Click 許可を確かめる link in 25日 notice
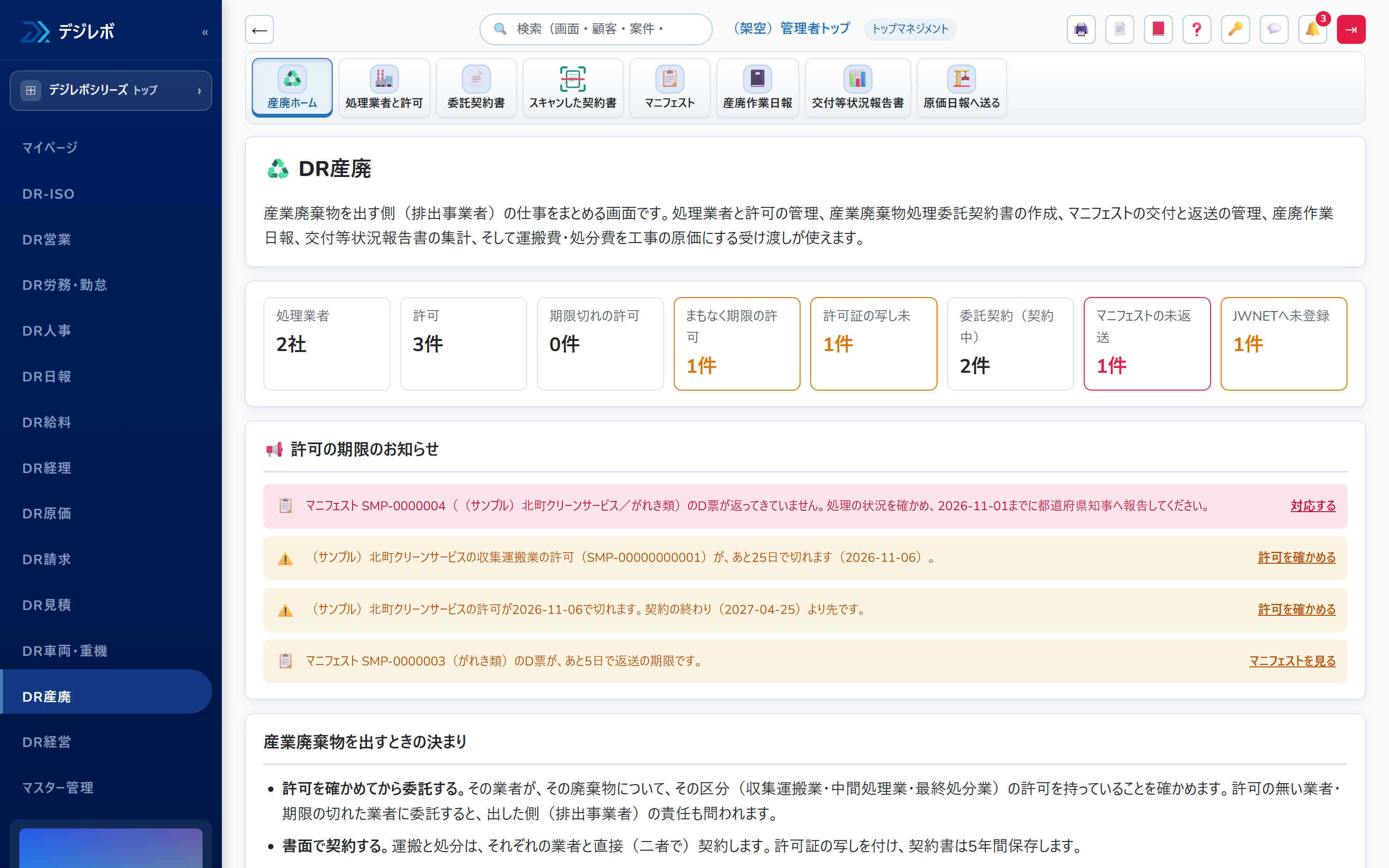 1296,557
